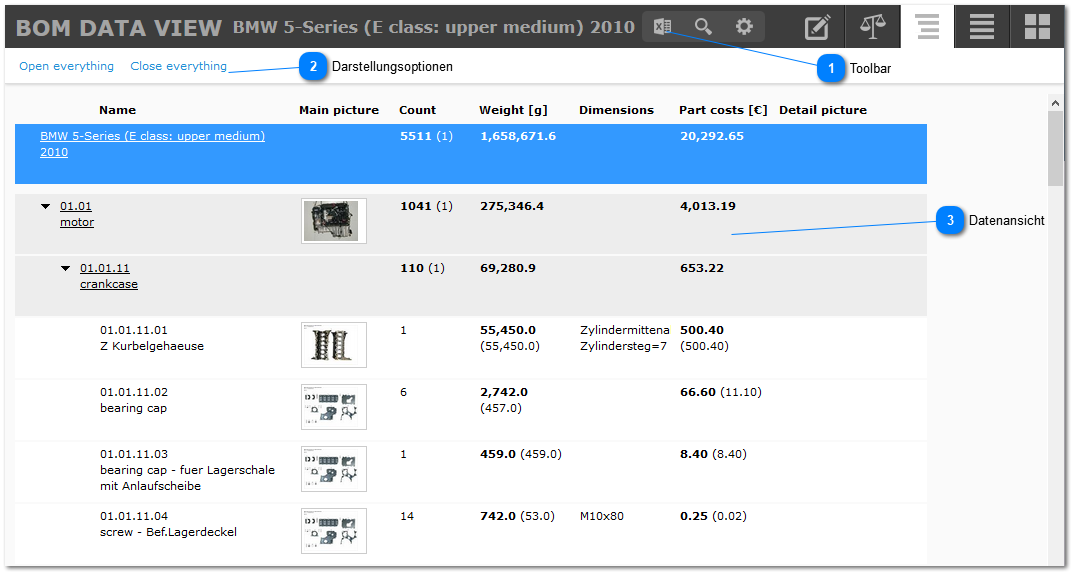Click the motor weight 275,346.4
Viewport: 1074px width, 575px height.
coord(512,206)
